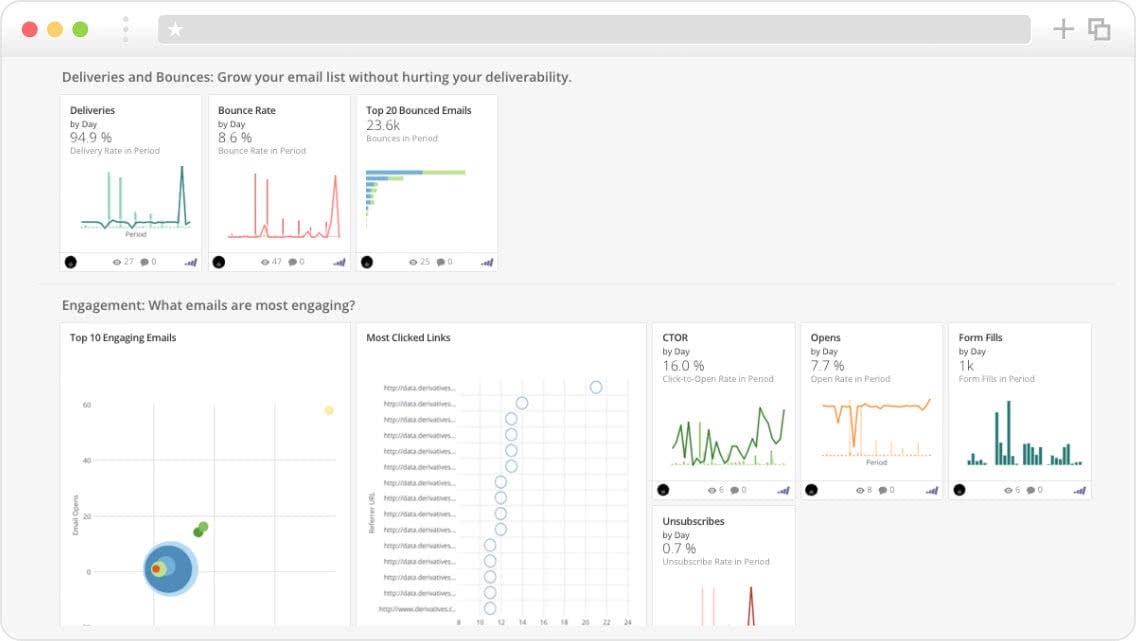
Task: Click the purple stats icon on the Deliveries tile
Action: (x=191, y=262)
